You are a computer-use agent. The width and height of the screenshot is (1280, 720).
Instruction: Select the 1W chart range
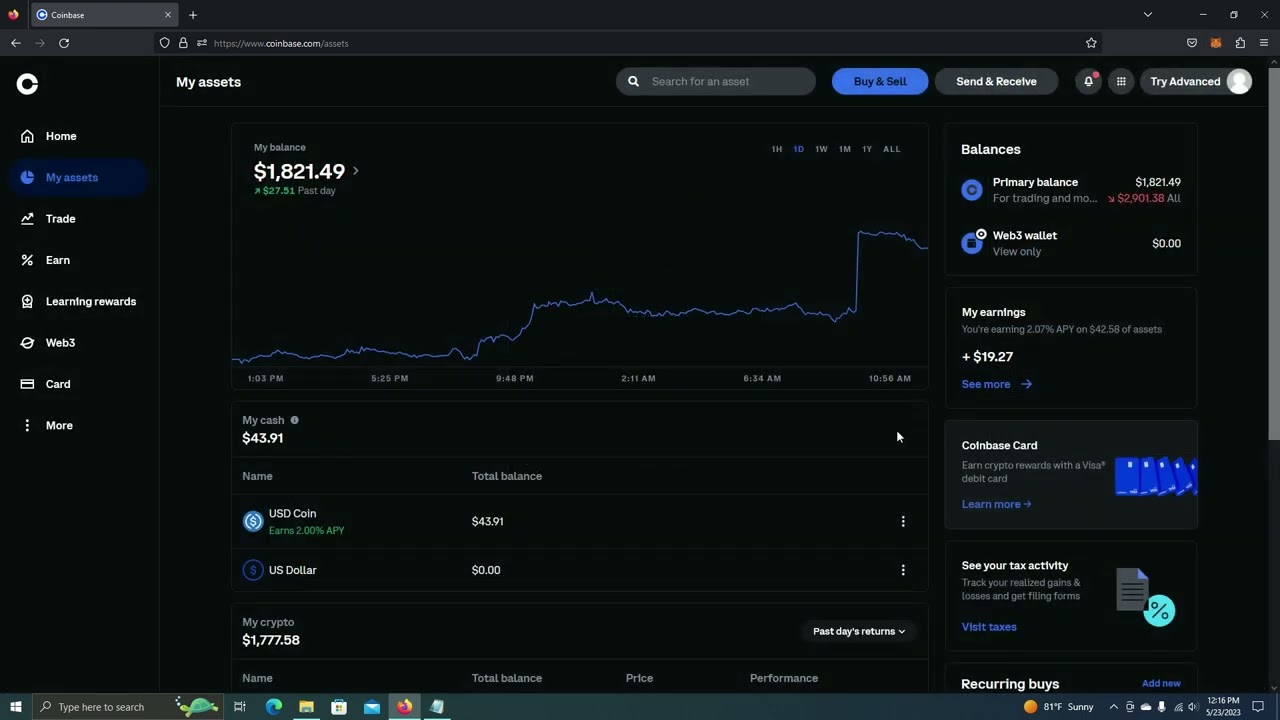[821, 149]
